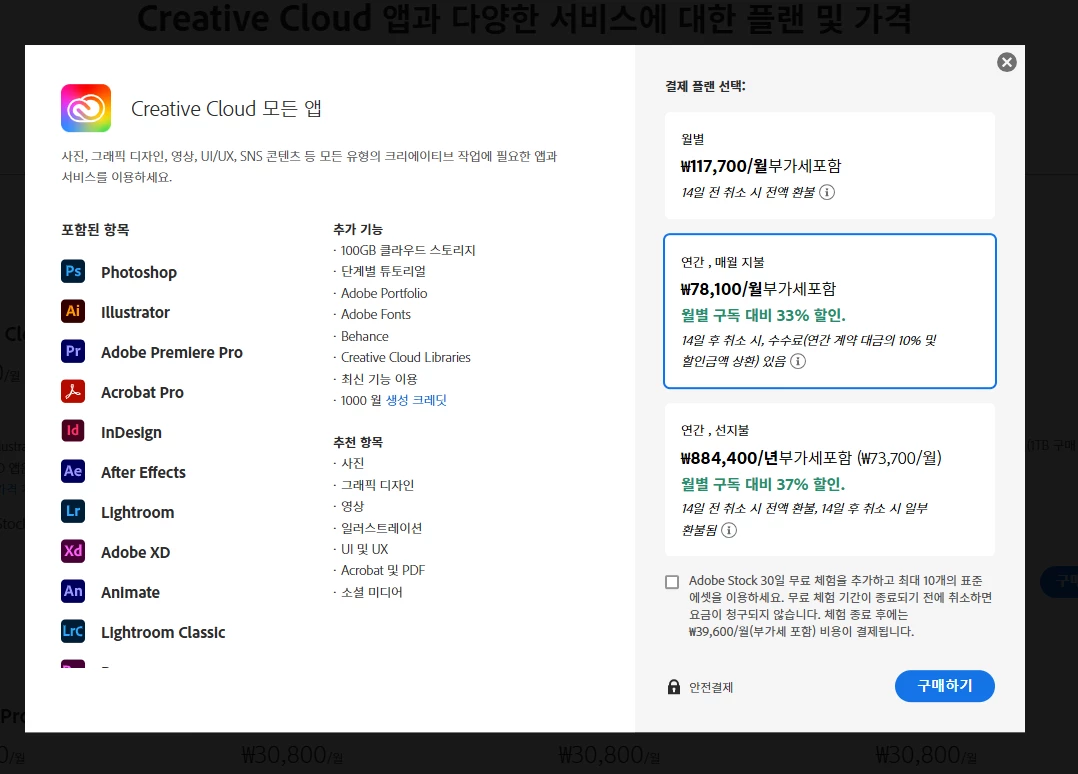Click the UI 및 UX recommended item

tap(364, 549)
